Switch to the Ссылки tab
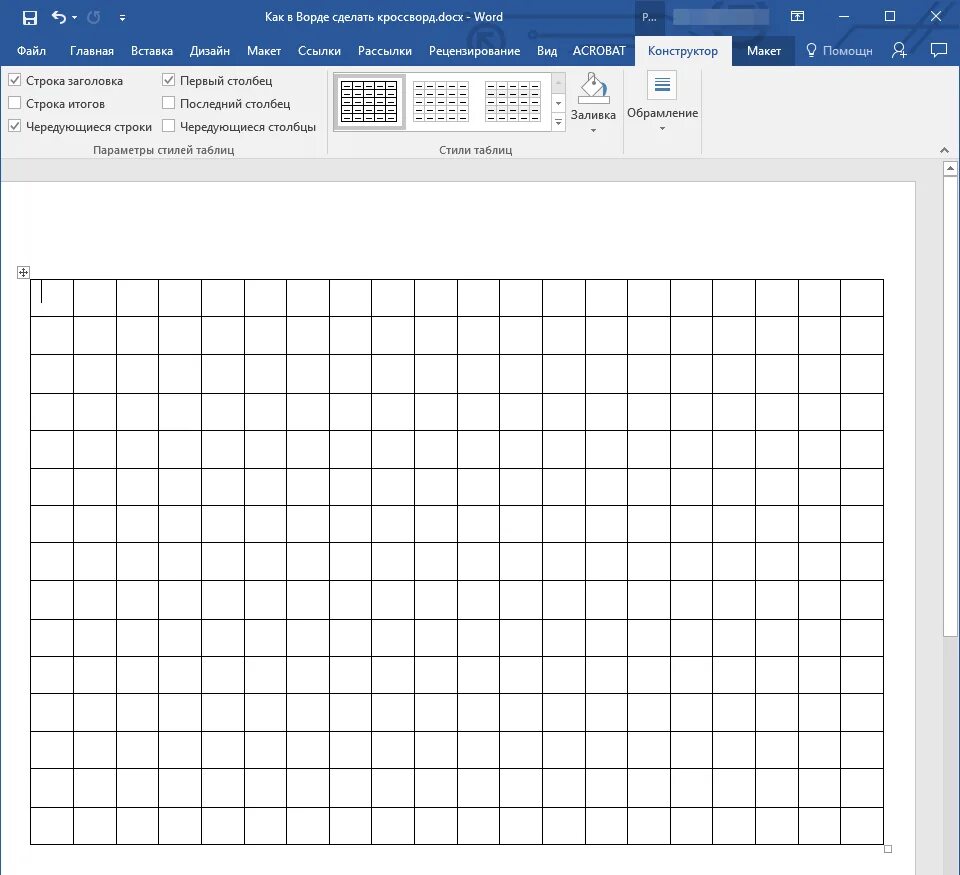The width and height of the screenshot is (960, 875). point(319,51)
